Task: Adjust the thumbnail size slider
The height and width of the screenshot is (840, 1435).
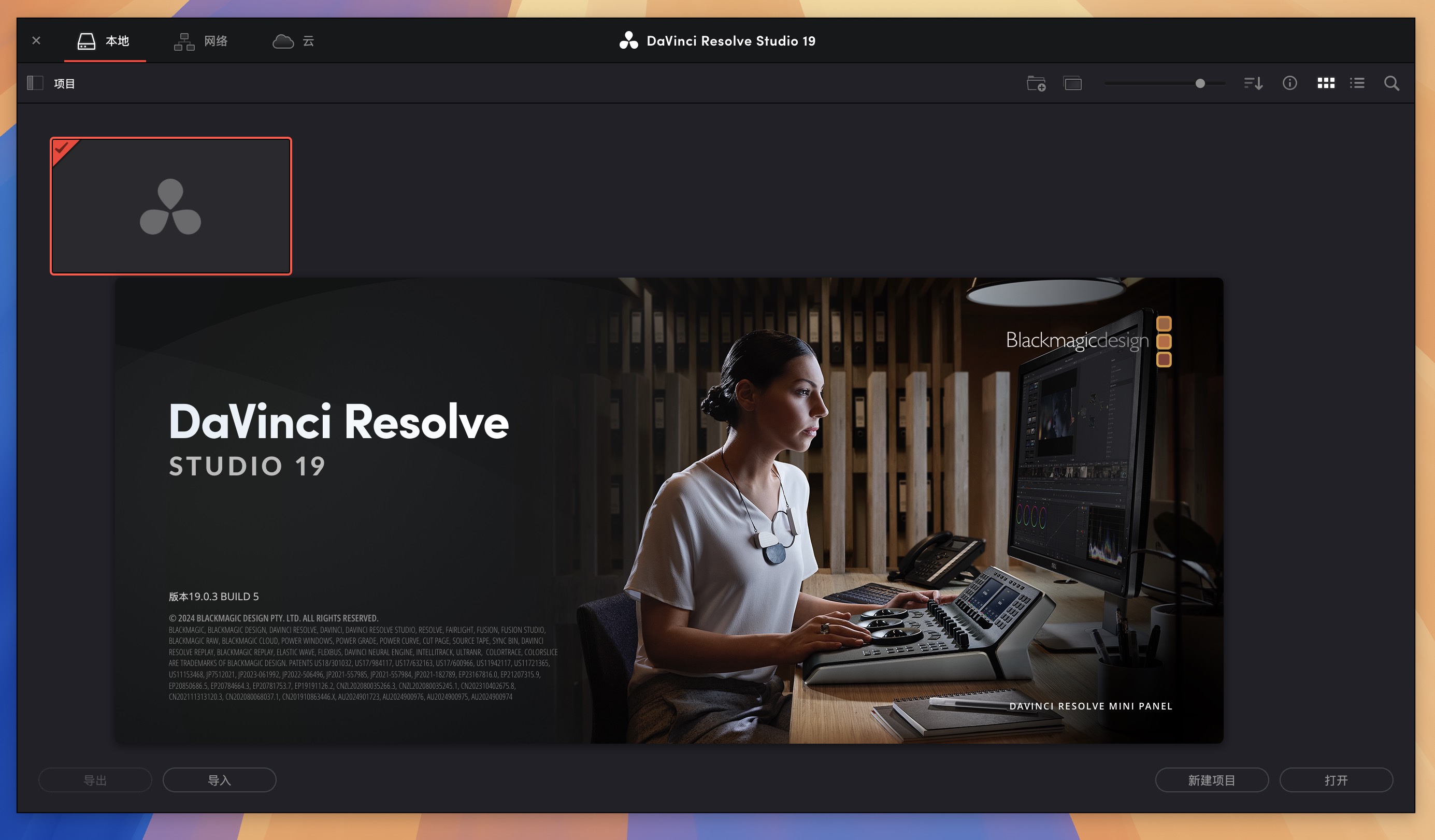Action: (1200, 84)
